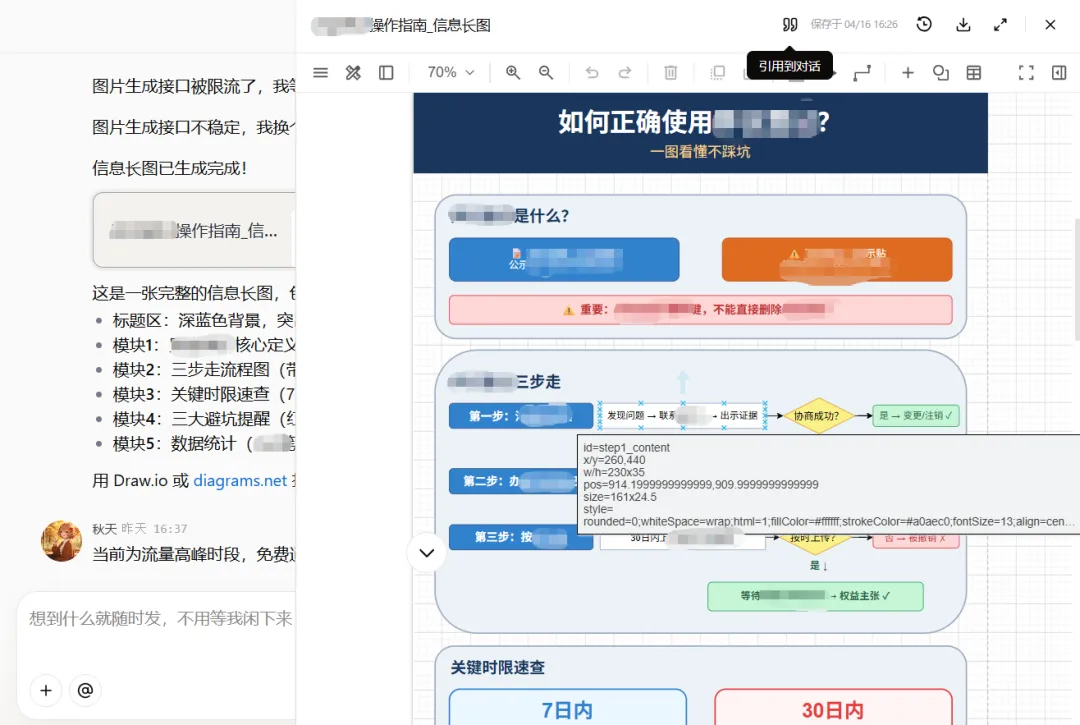Click the 模块4: 三大避坑提醒 list item
Image resolution: width=1080 pixels, height=725 pixels.
pyautogui.click(x=204, y=419)
